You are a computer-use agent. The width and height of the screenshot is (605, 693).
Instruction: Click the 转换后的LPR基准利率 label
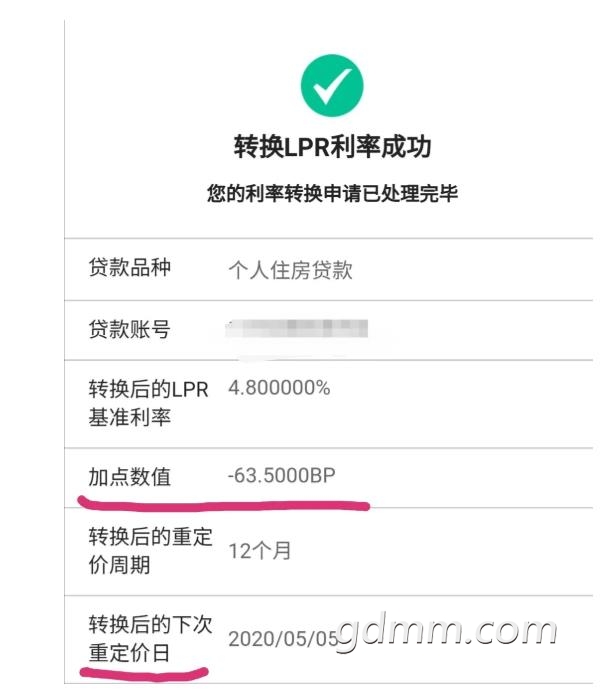click(149, 403)
